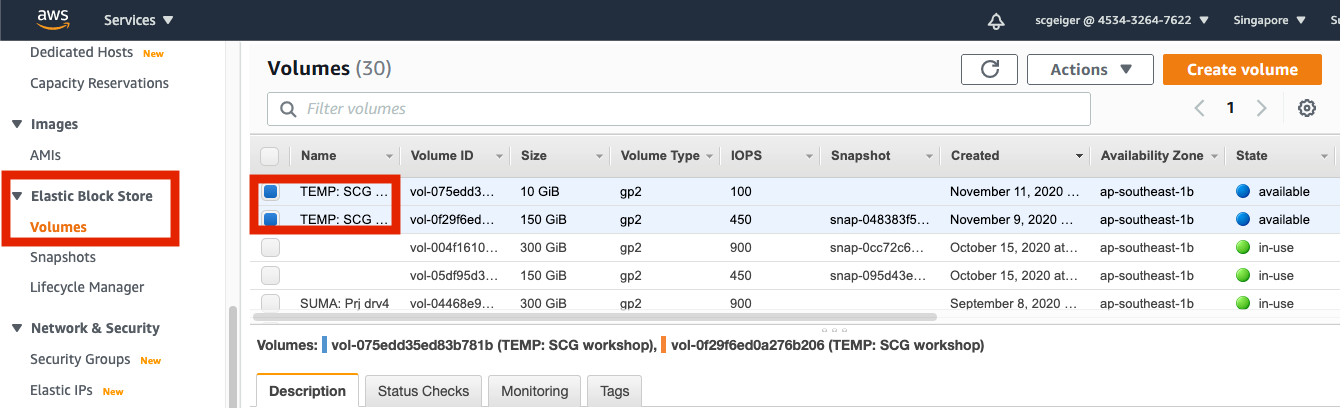Image resolution: width=1340 pixels, height=408 pixels.
Task: Collapse the Images sidebar section
Action: click(x=16, y=124)
